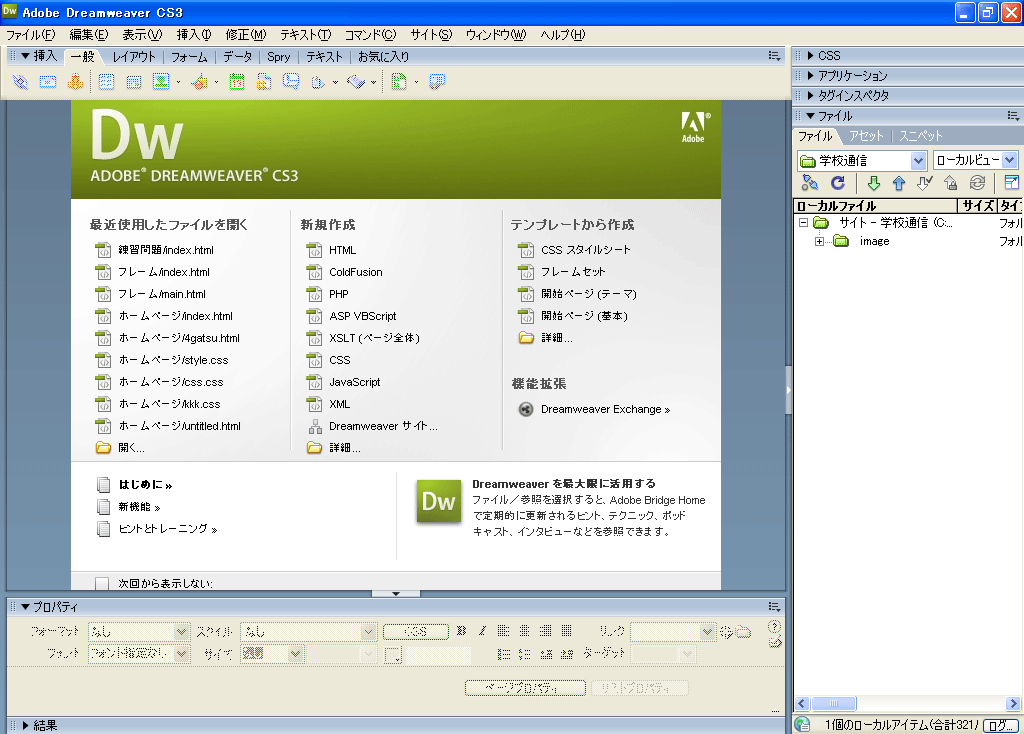Click the Hyperlink insert icon

coord(21,82)
